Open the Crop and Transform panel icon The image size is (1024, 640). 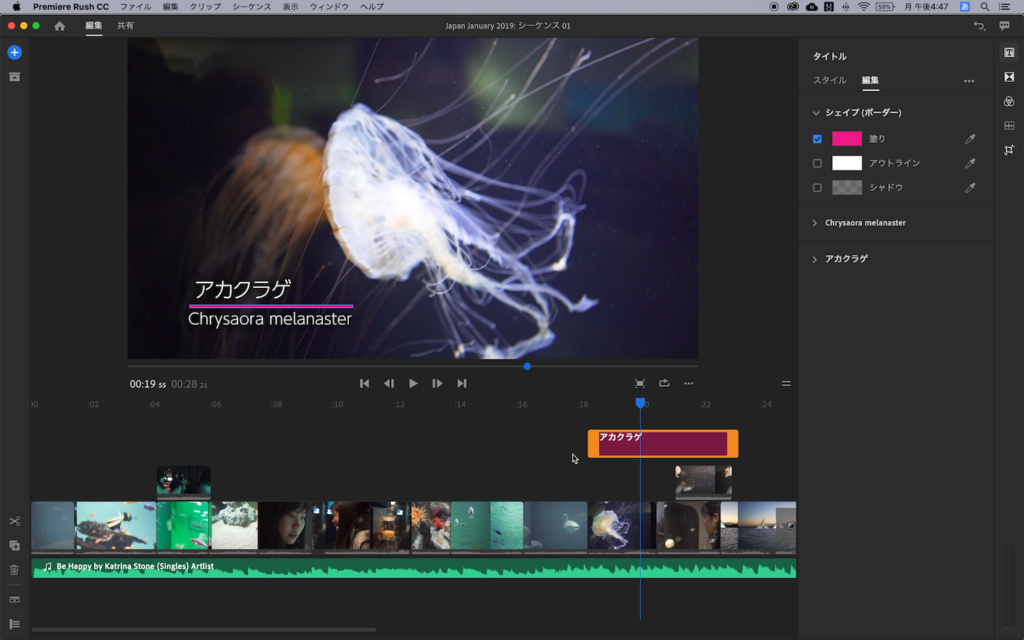[x=1009, y=150]
